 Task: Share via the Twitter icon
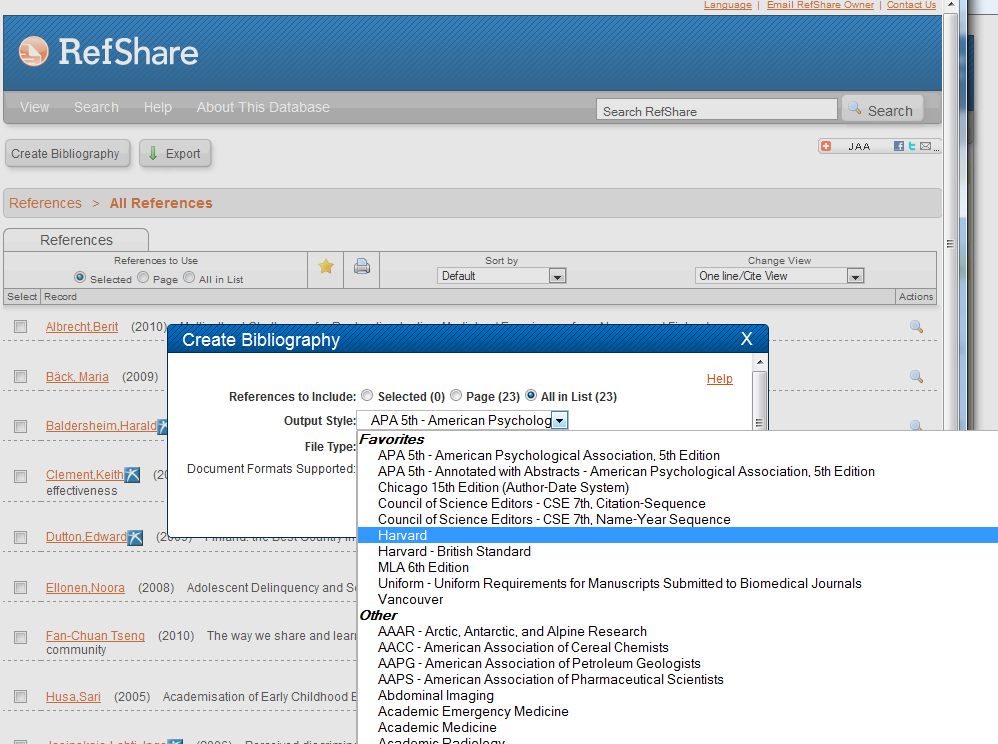click(912, 146)
